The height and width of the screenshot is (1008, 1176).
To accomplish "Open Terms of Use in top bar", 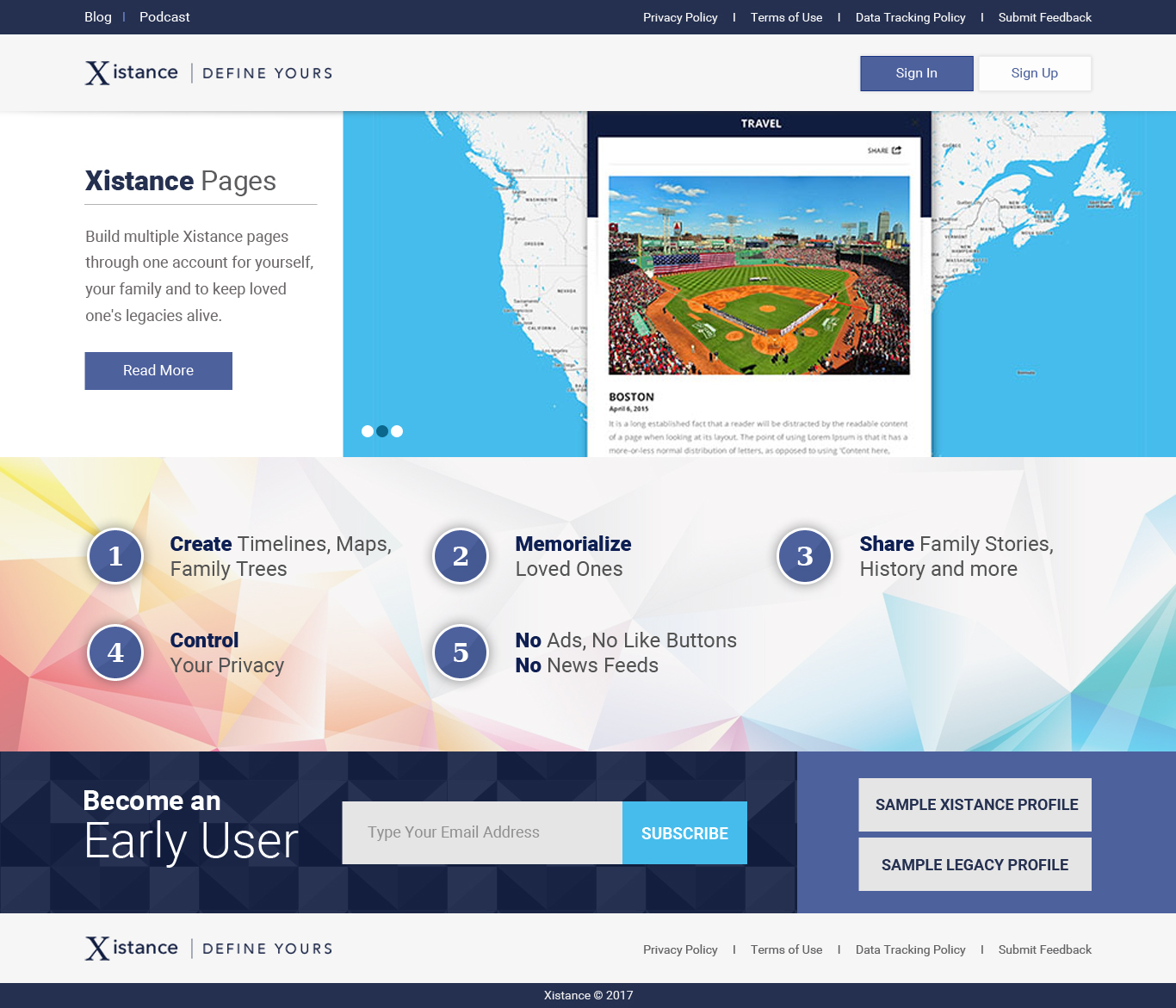I will tap(786, 17).
